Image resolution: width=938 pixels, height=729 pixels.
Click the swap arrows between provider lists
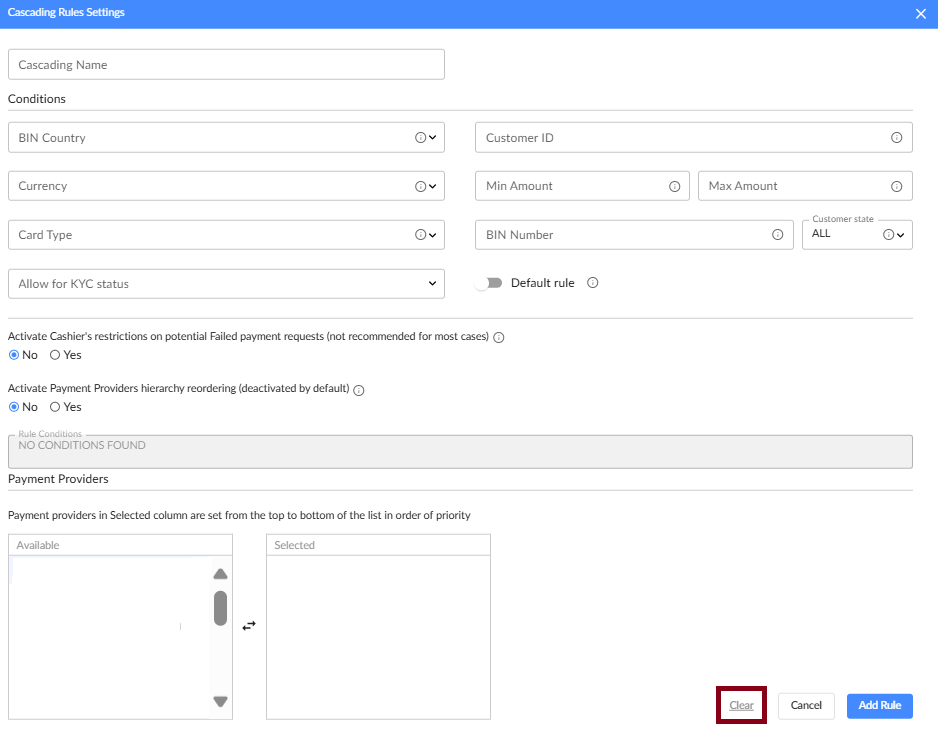click(x=249, y=625)
